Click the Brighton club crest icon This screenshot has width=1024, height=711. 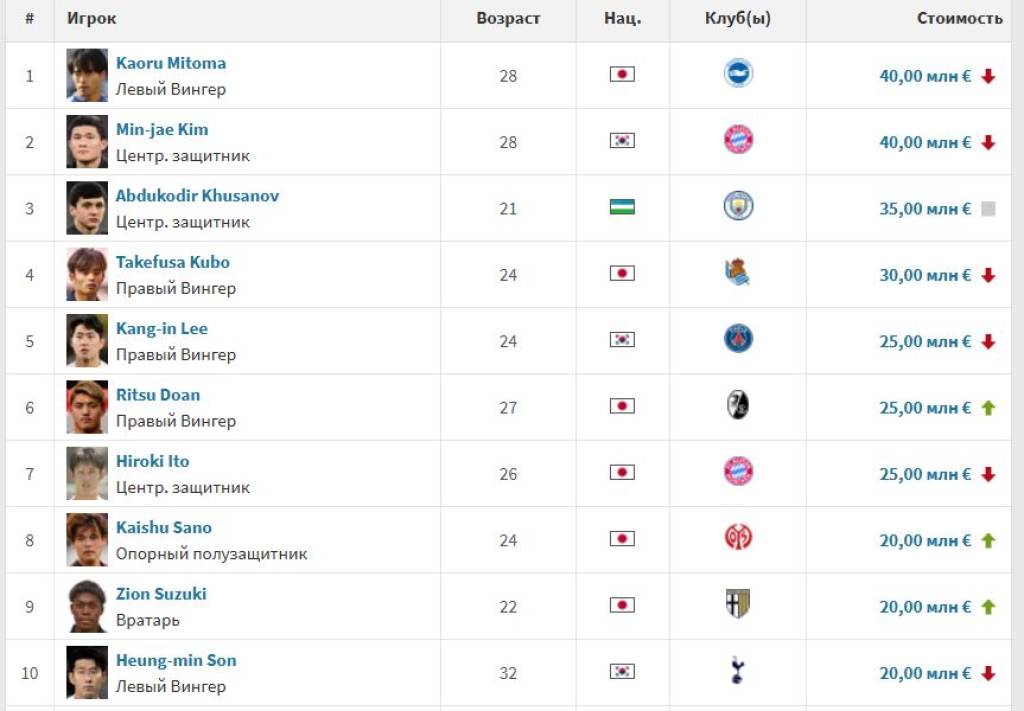738,74
